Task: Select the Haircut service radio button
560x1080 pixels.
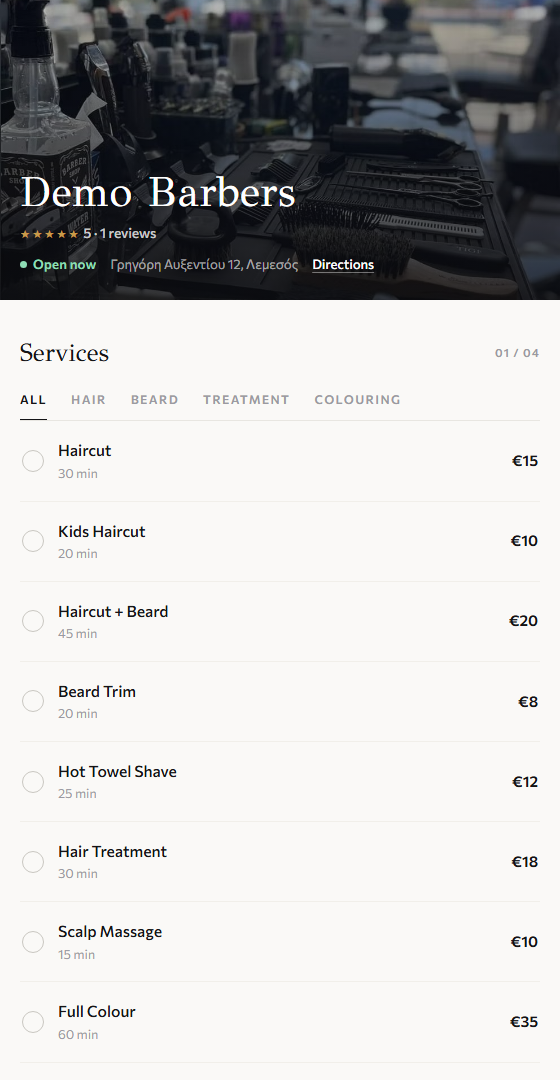Action: (x=33, y=461)
